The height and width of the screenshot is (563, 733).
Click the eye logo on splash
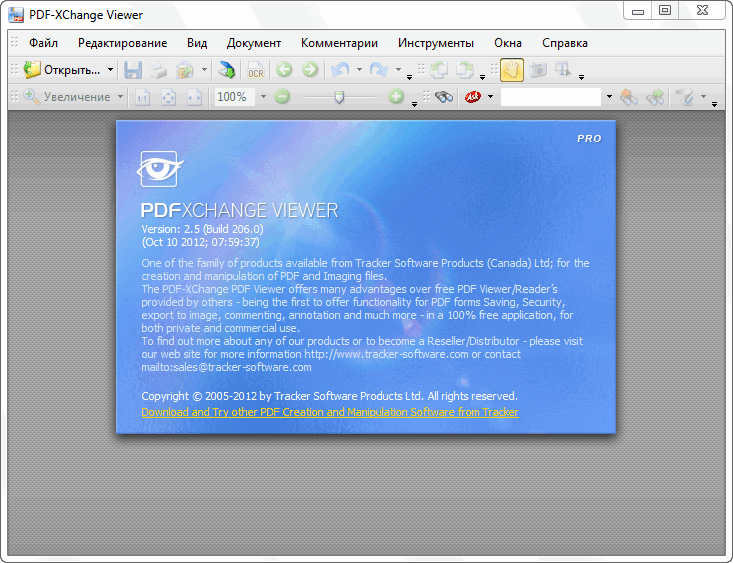(159, 169)
